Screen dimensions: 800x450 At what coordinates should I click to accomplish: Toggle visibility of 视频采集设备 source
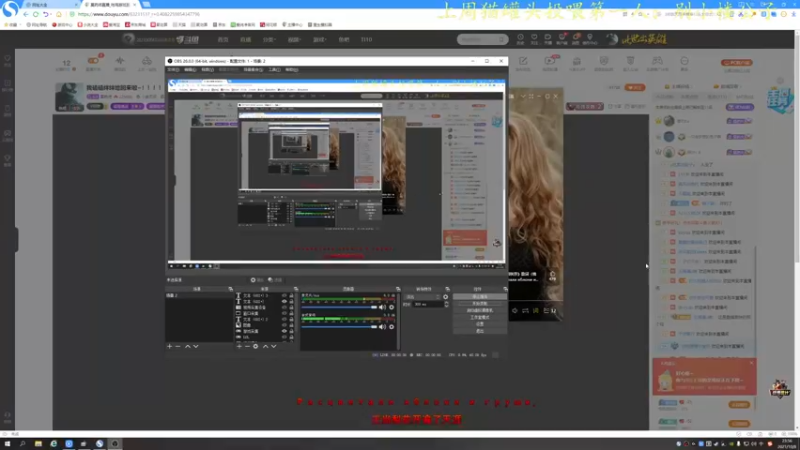point(284,308)
